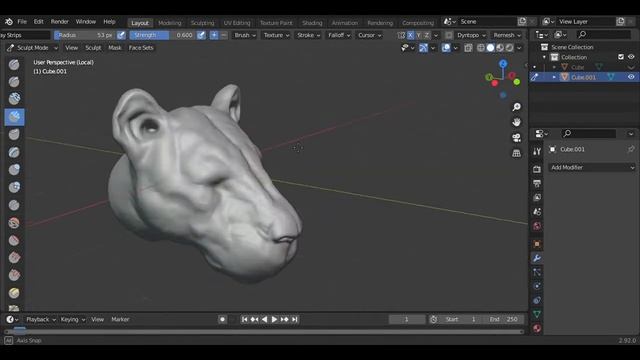Open Object Data properties tab
Image resolution: width=640 pixels, height=360 pixels.
(537, 314)
